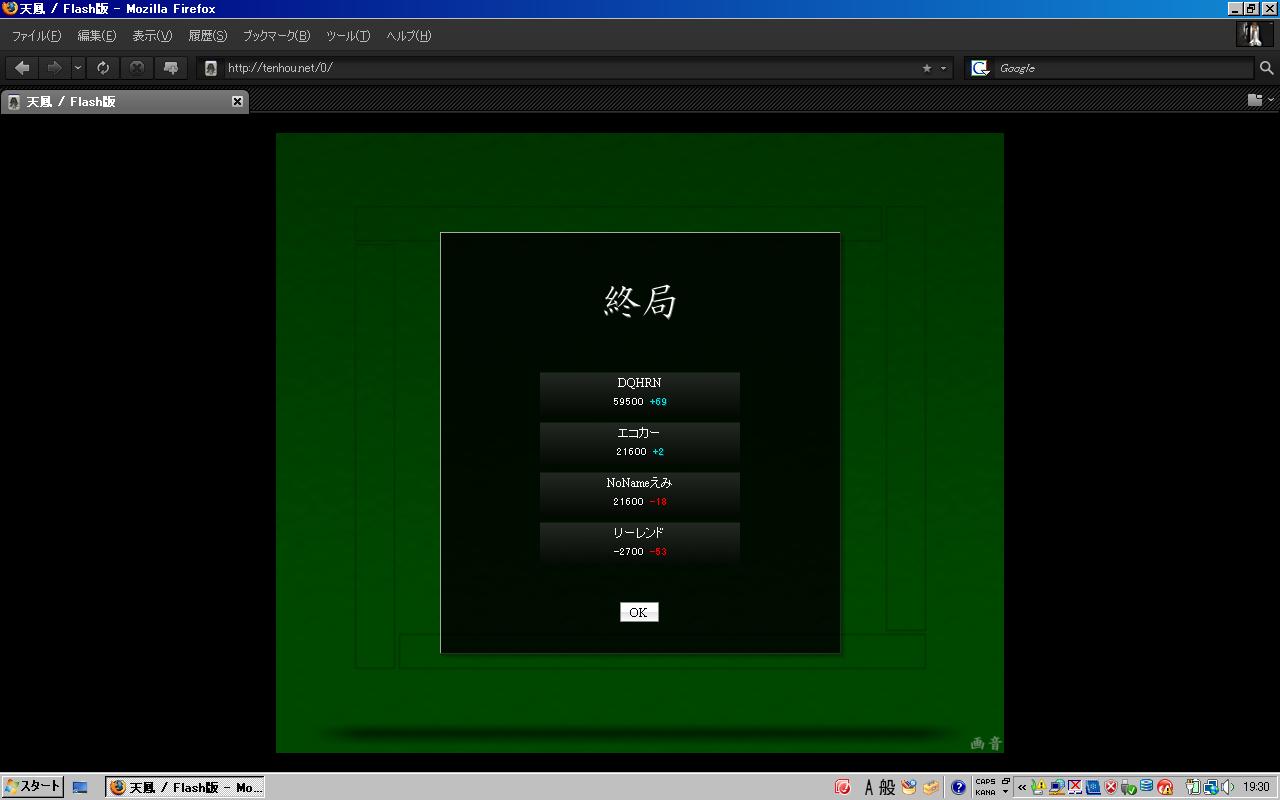Click the IME help question mark icon
1280x800 pixels.
[958, 787]
